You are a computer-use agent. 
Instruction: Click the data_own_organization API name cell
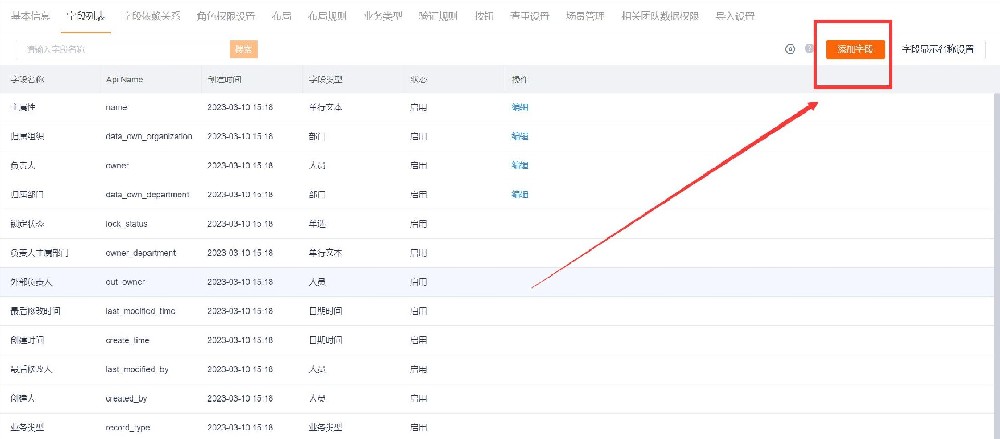[149, 136]
